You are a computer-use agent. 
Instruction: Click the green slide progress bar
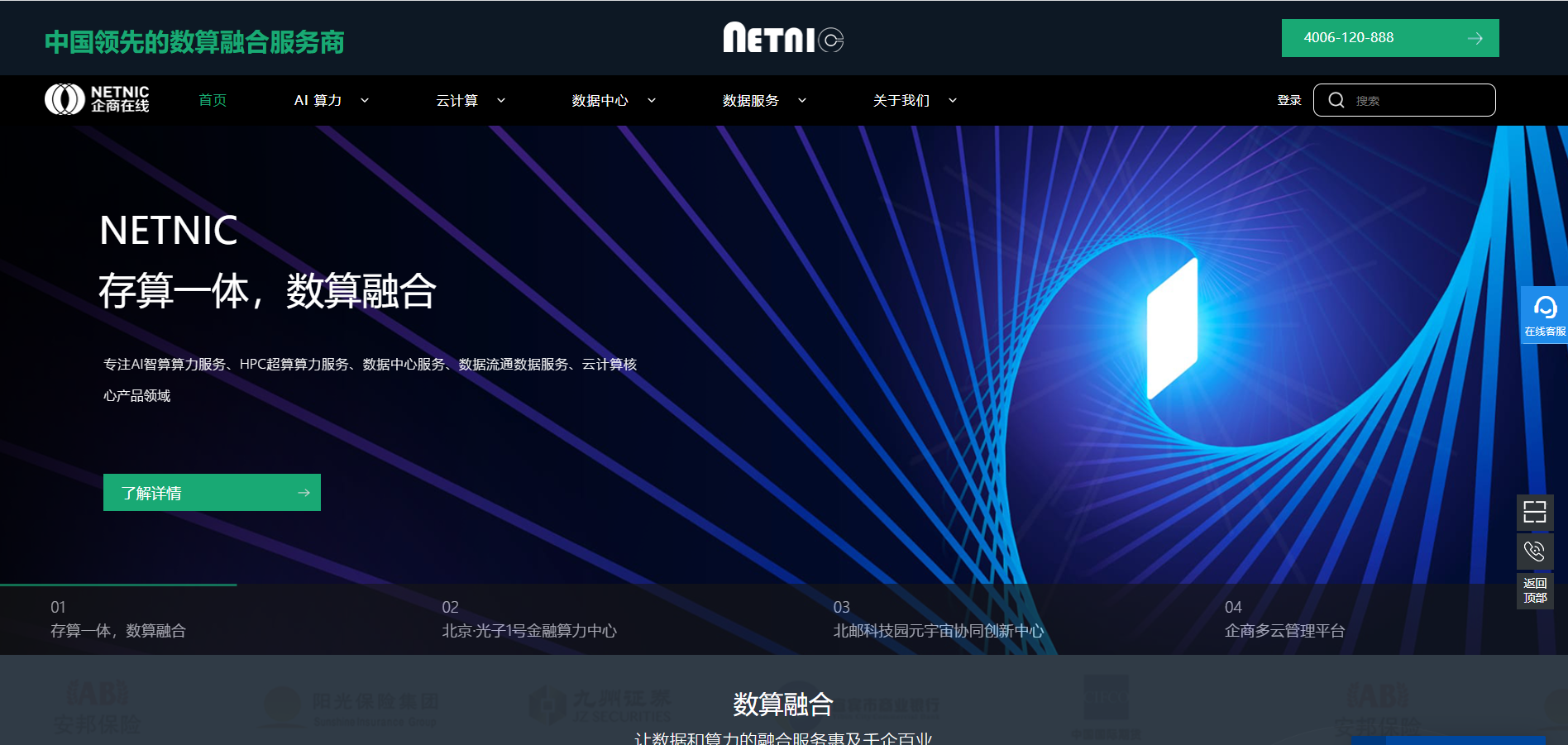pyautogui.click(x=118, y=585)
